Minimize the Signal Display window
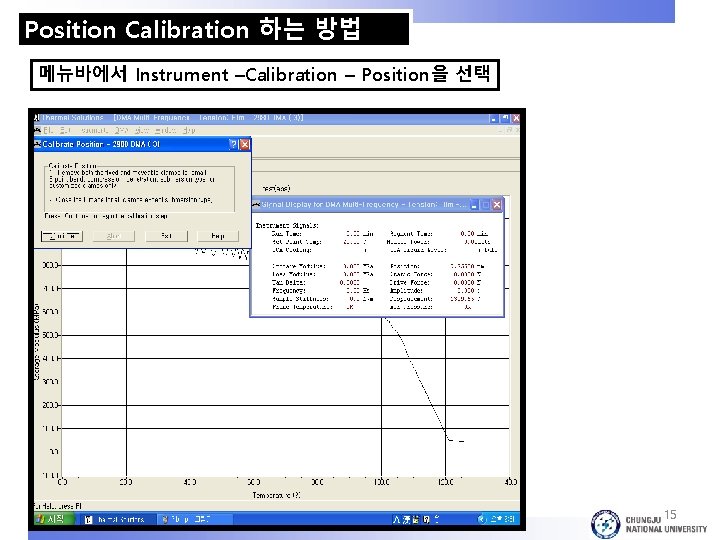The height and width of the screenshot is (540, 720). [474, 205]
